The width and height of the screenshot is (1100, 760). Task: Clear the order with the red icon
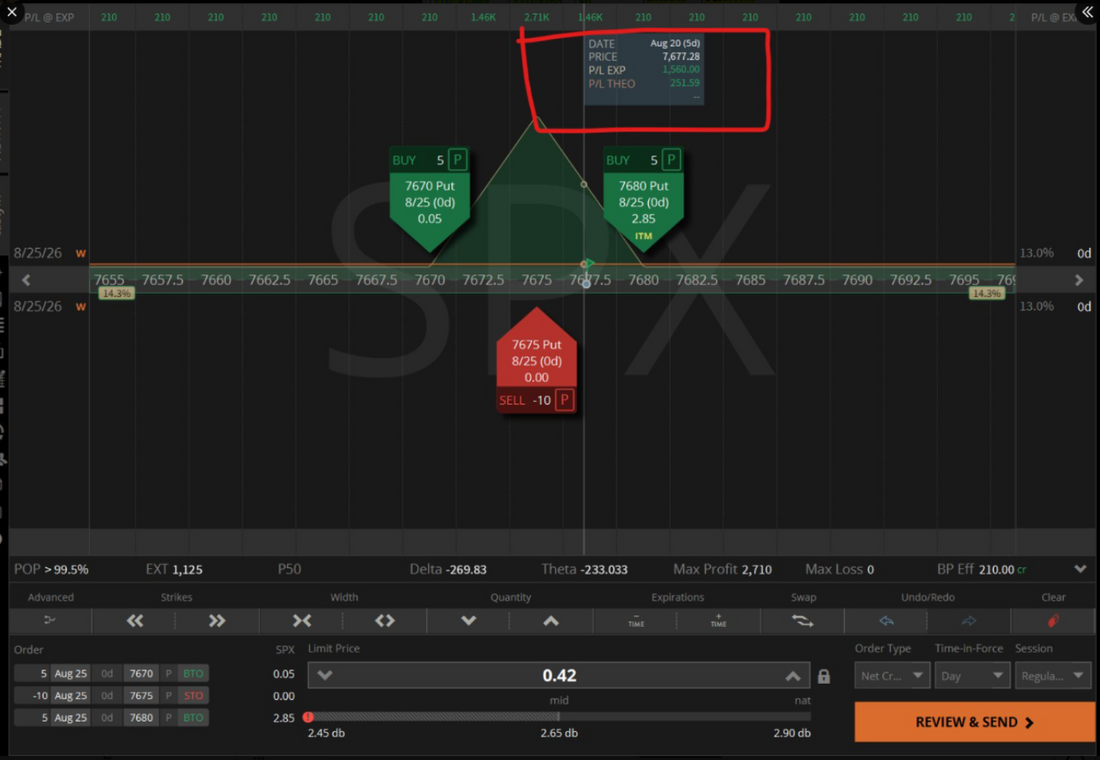pyautogui.click(x=1053, y=620)
